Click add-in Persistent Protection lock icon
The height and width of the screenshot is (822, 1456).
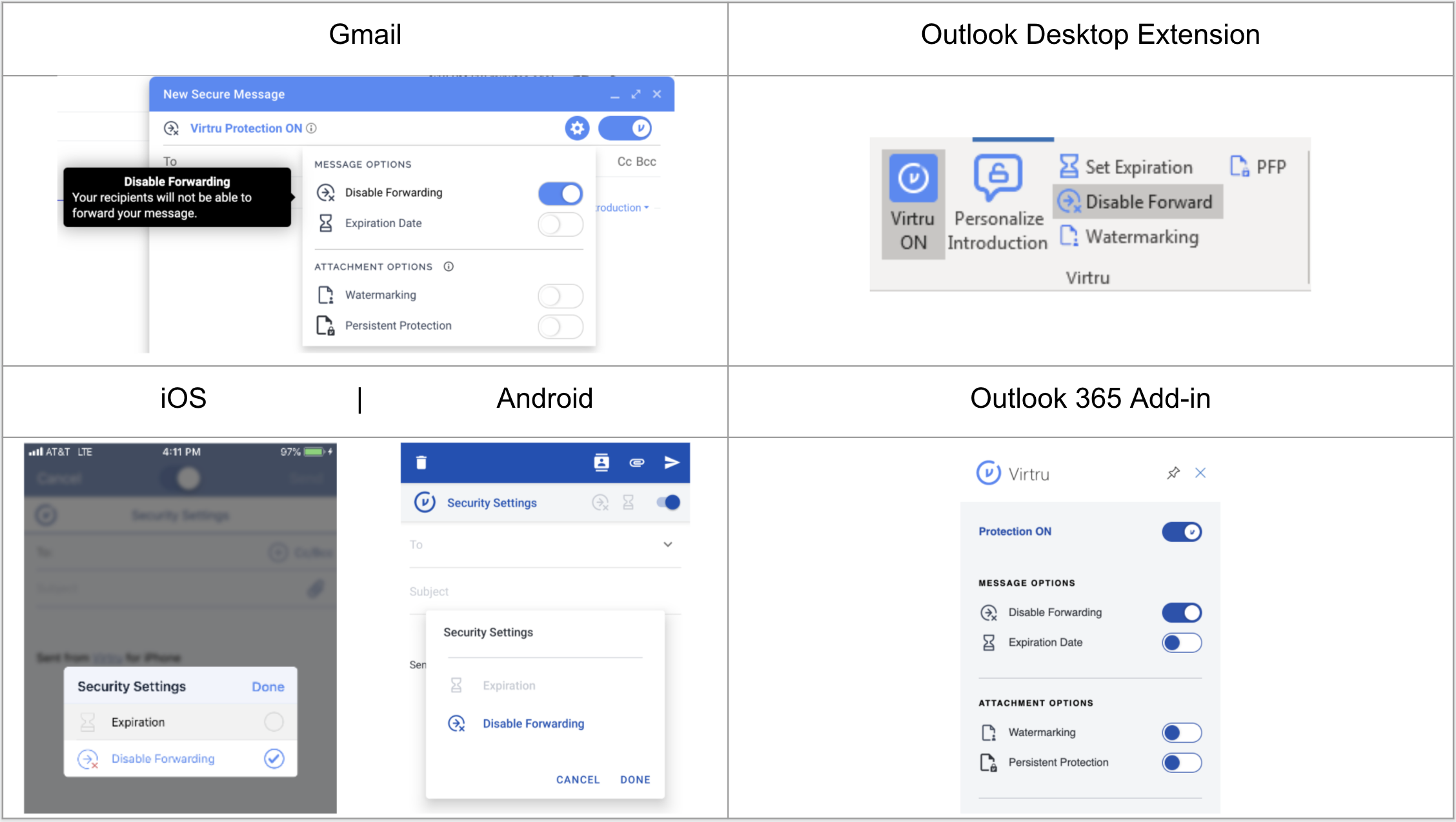[x=989, y=763]
